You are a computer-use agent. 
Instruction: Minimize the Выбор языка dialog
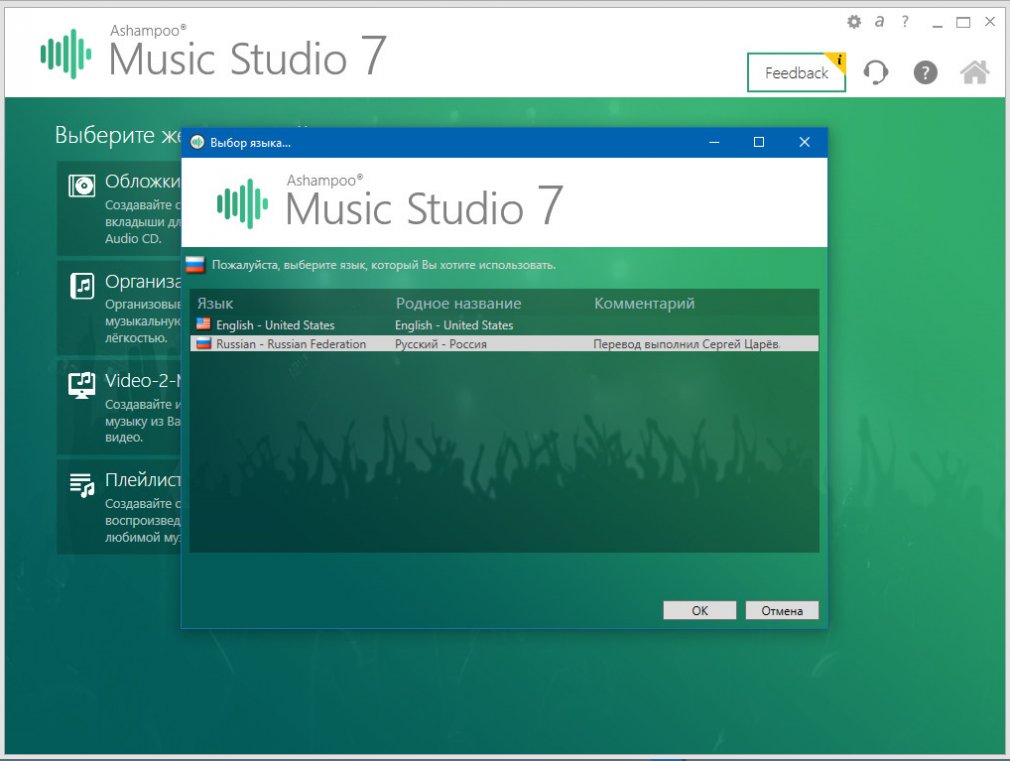pos(714,142)
